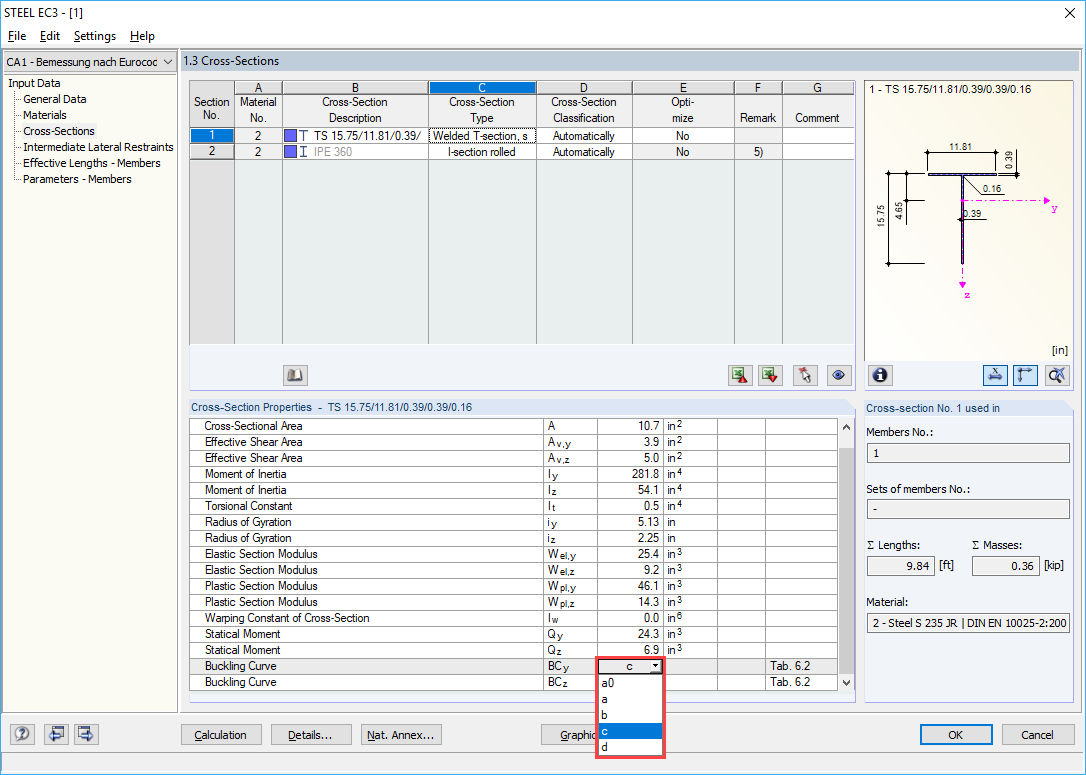Open the Help menu
The height and width of the screenshot is (775, 1086).
[x=142, y=36]
